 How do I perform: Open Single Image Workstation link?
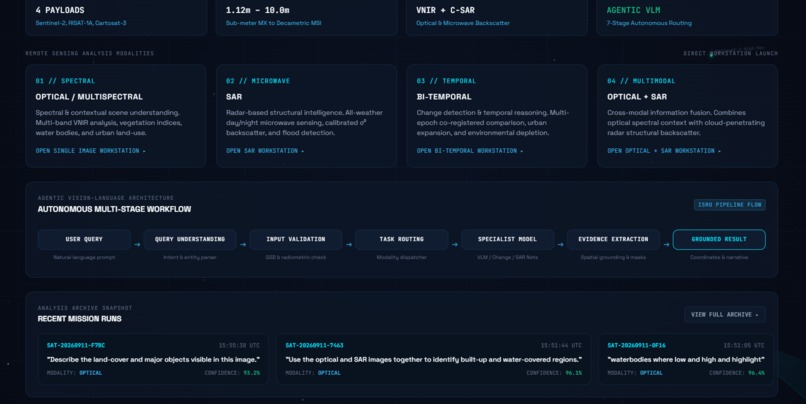[90, 151]
